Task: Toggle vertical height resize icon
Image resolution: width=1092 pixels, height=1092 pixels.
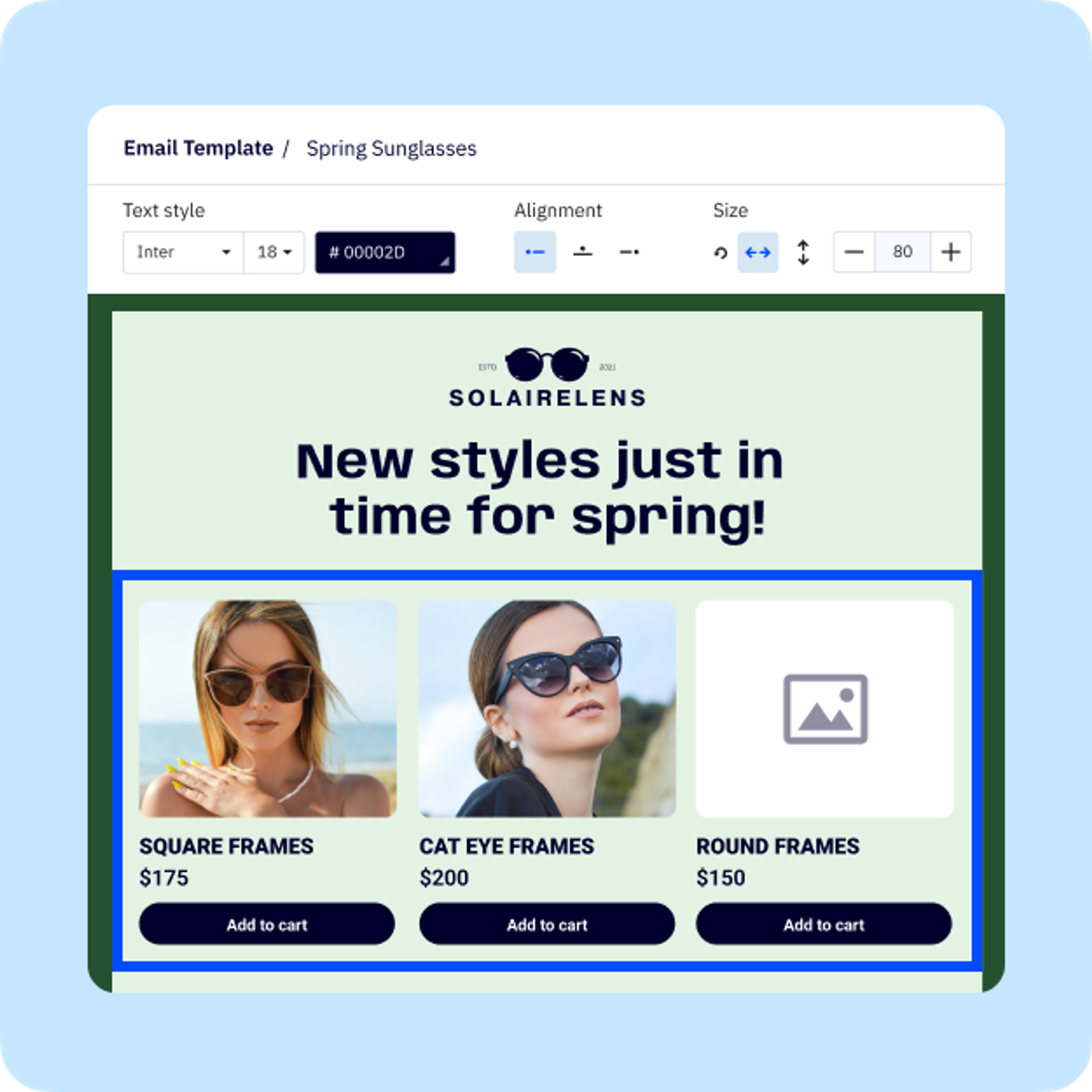Action: click(x=803, y=253)
